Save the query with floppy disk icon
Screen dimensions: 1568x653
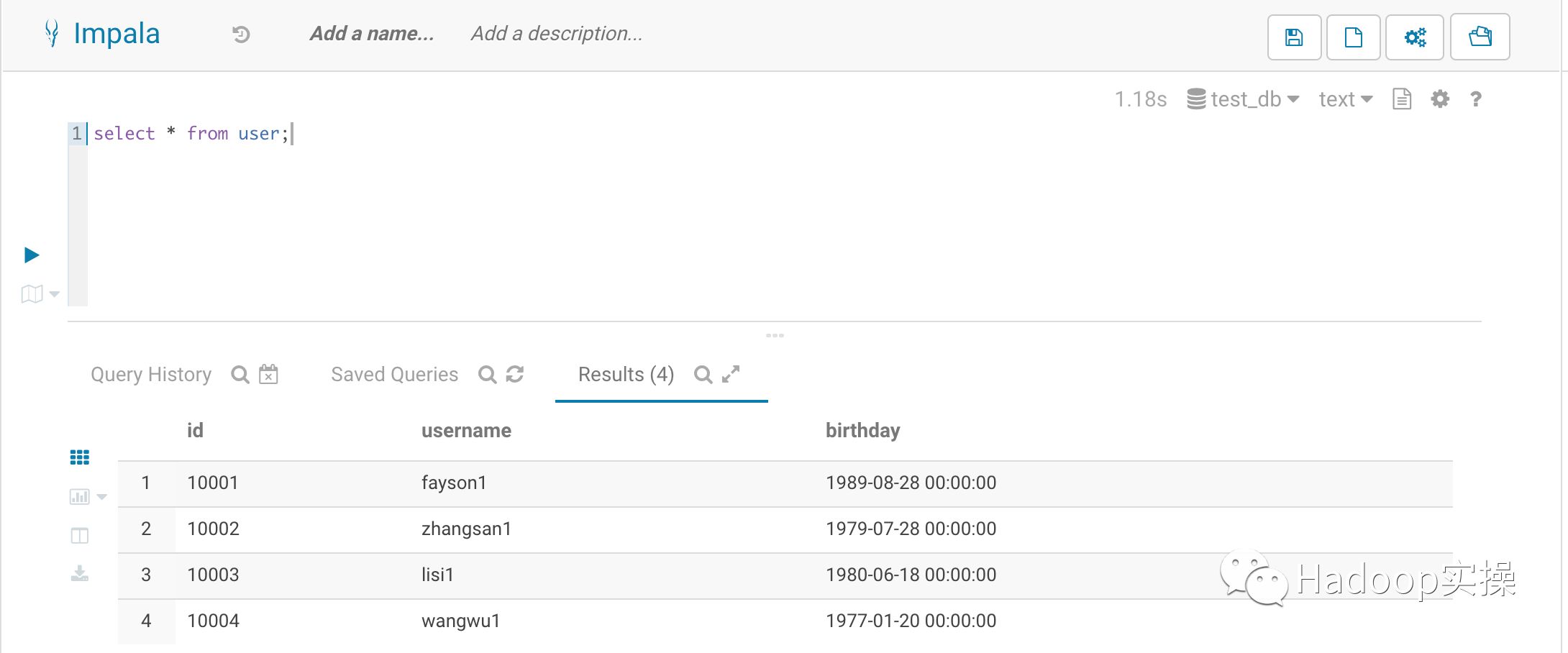1294,37
